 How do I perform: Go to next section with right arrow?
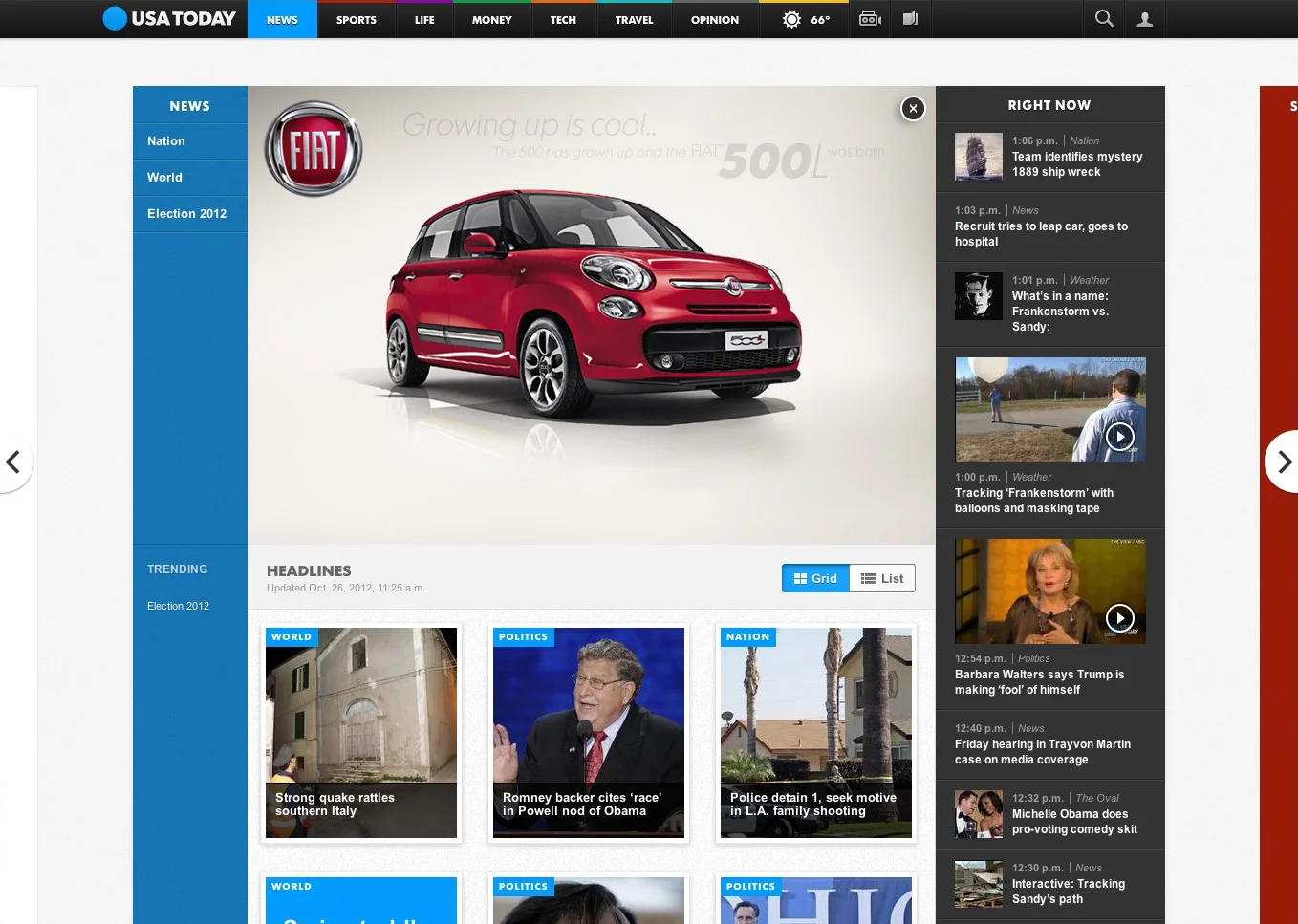tap(1284, 462)
